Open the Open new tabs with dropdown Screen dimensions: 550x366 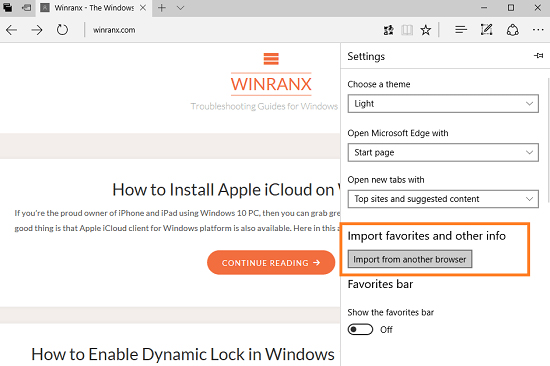(443, 199)
